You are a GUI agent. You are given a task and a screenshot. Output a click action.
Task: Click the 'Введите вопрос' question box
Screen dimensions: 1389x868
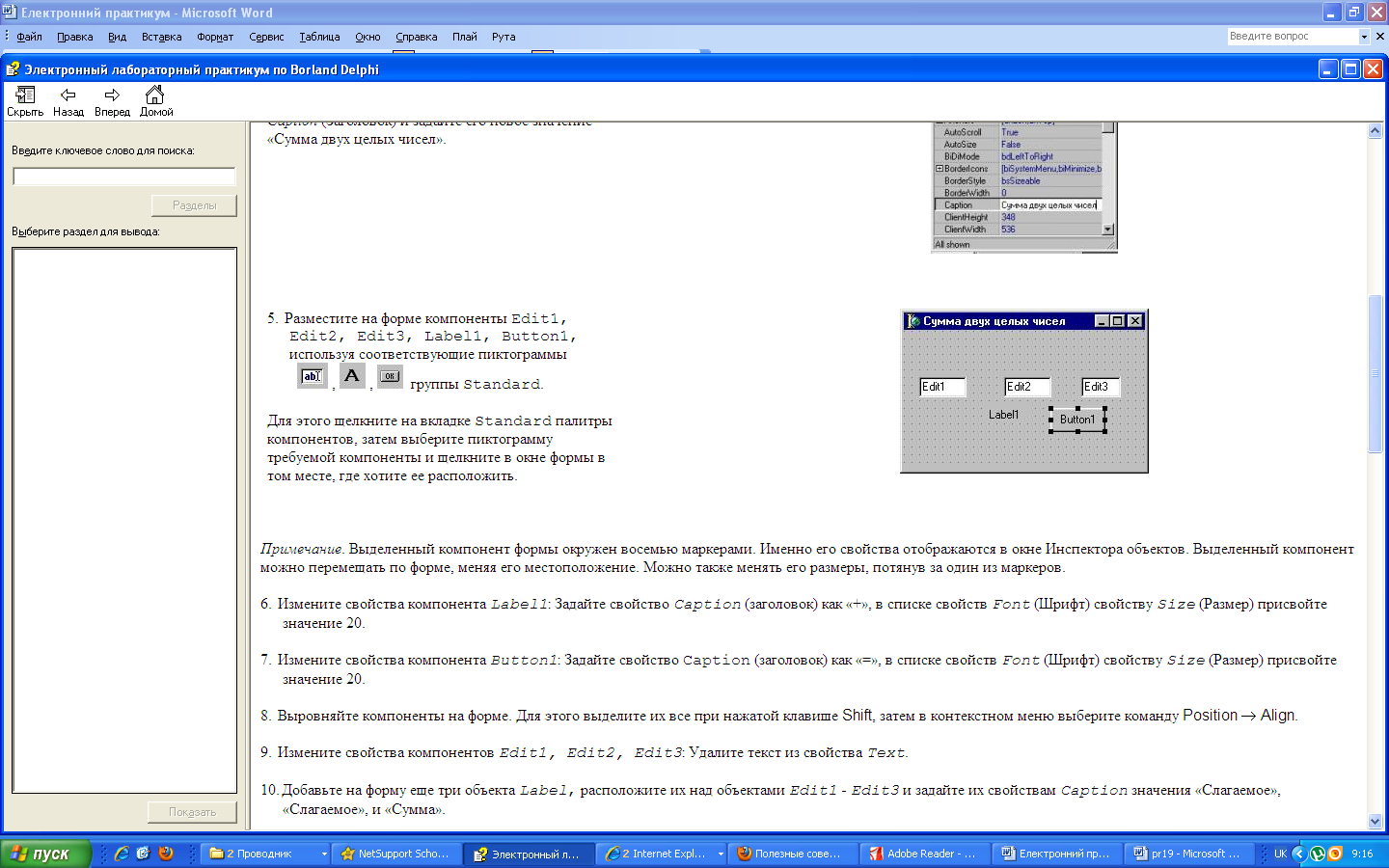[1292, 37]
